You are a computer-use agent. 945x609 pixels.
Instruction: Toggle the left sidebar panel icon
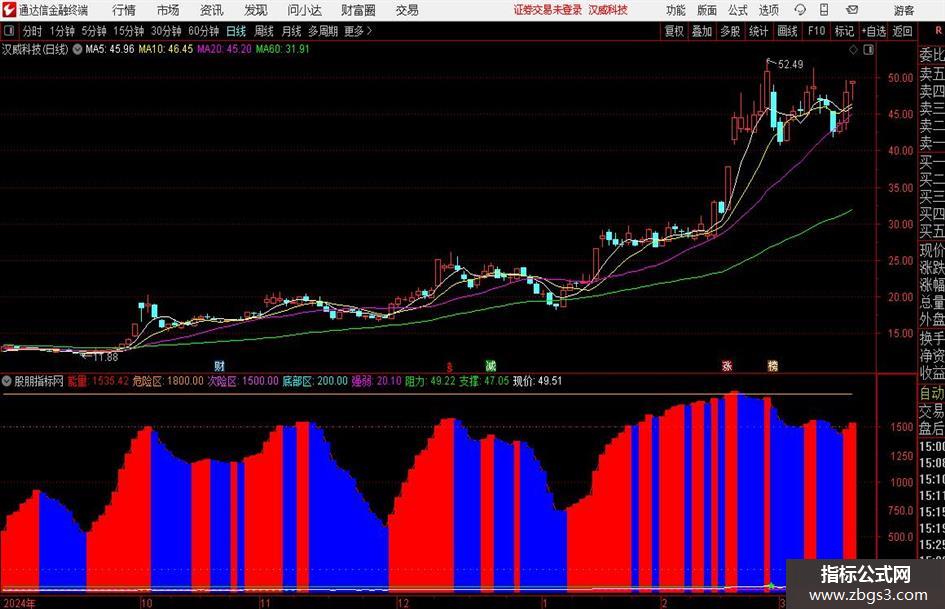(x=8, y=31)
